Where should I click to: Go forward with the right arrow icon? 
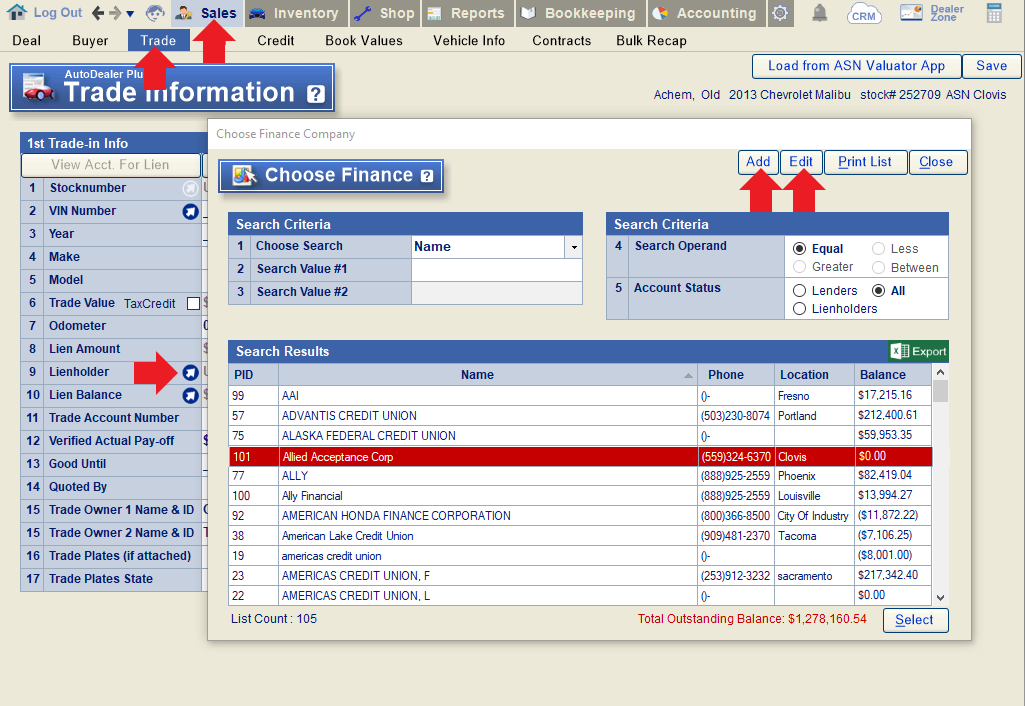[x=114, y=12]
